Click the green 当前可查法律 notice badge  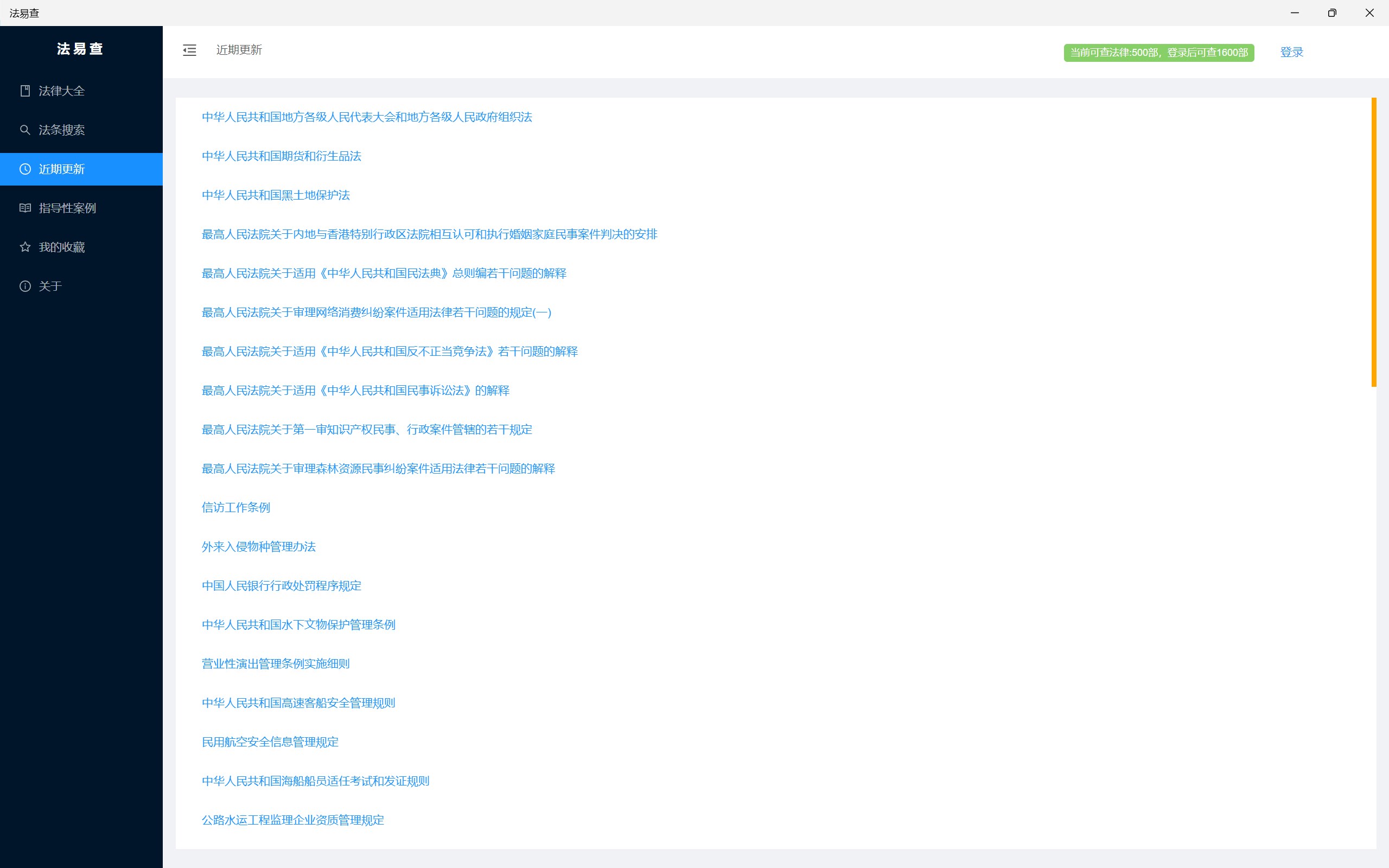pos(1158,52)
